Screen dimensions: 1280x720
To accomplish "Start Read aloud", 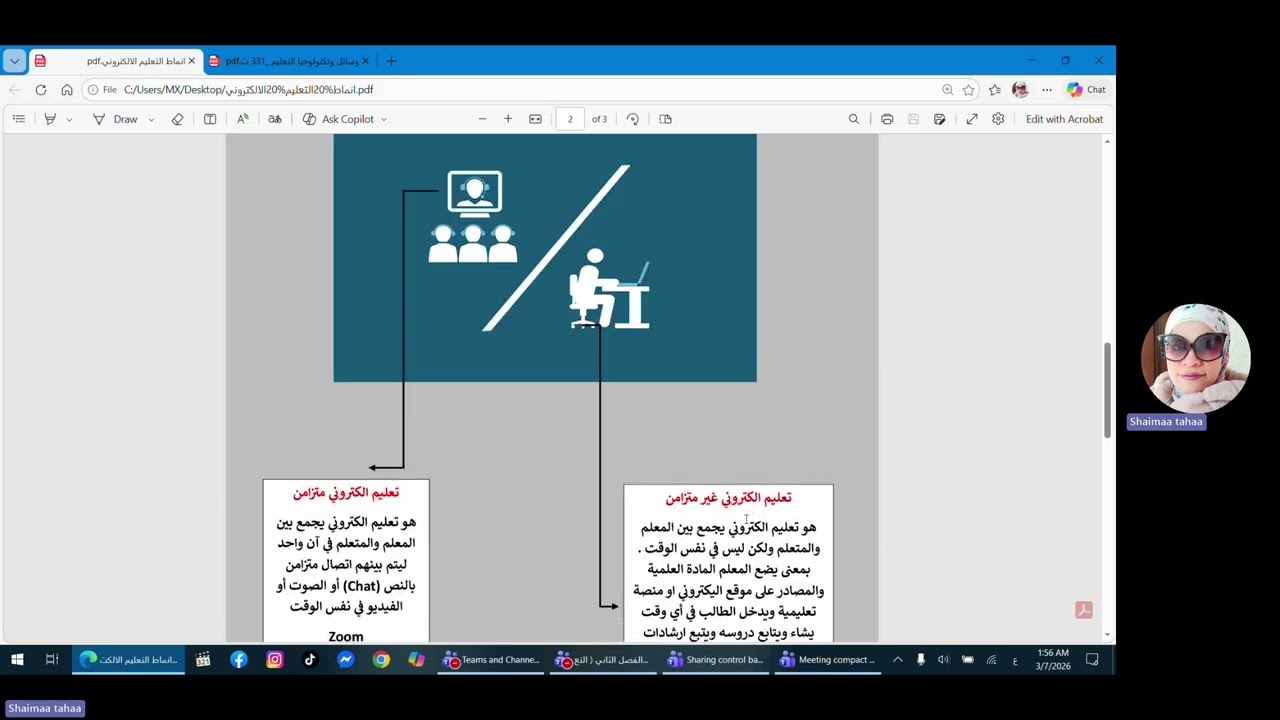I will pos(243,119).
